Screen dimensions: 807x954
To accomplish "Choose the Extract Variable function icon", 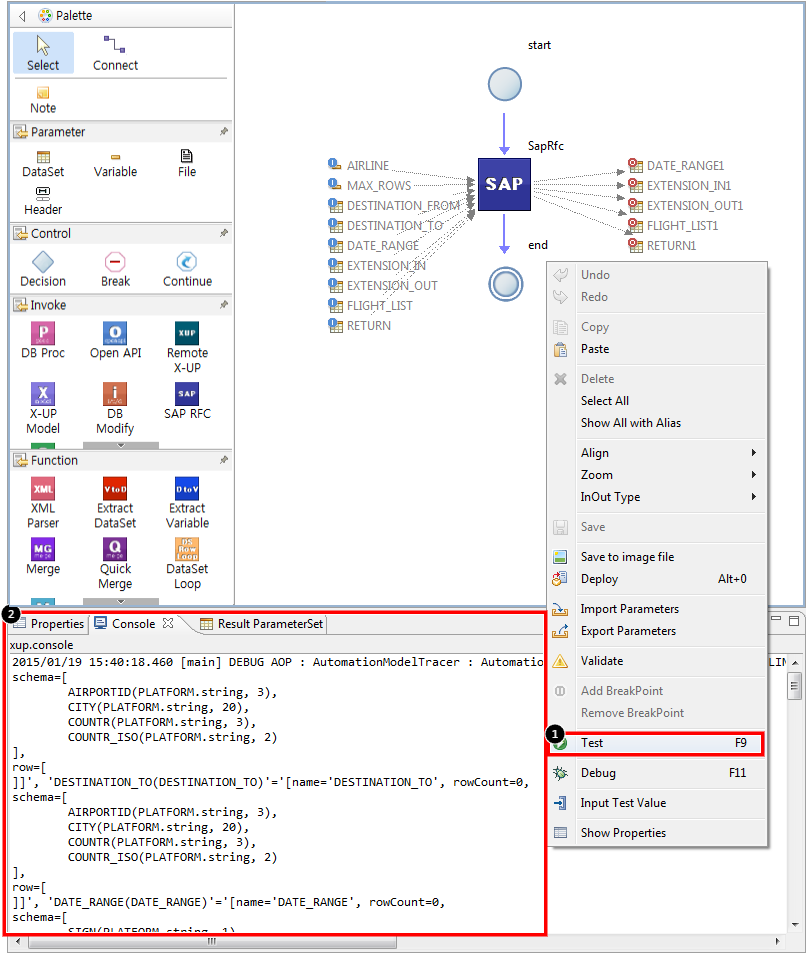I will pyautogui.click(x=187, y=503).
